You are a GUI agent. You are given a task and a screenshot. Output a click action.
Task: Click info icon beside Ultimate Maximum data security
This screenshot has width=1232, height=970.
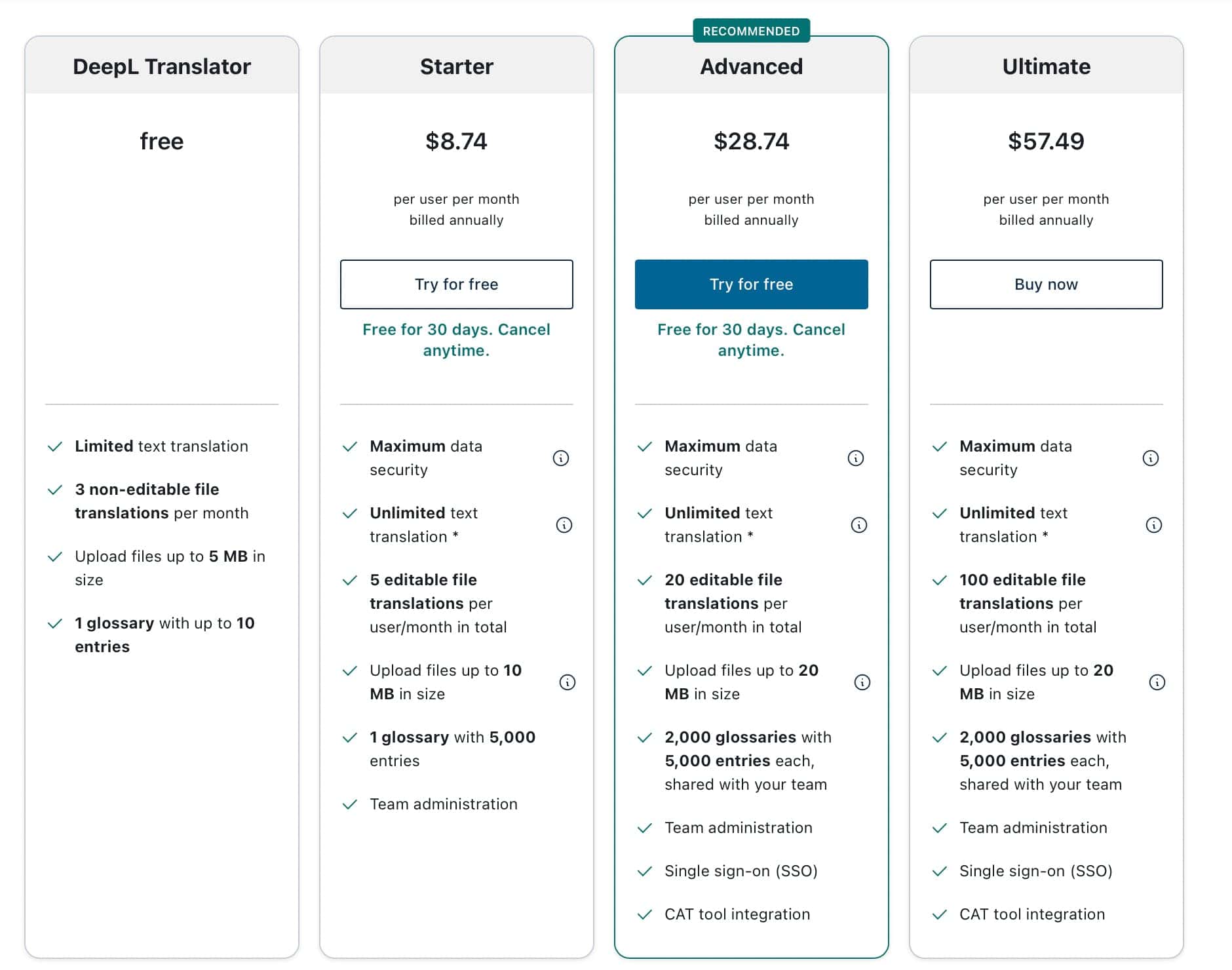1152,457
